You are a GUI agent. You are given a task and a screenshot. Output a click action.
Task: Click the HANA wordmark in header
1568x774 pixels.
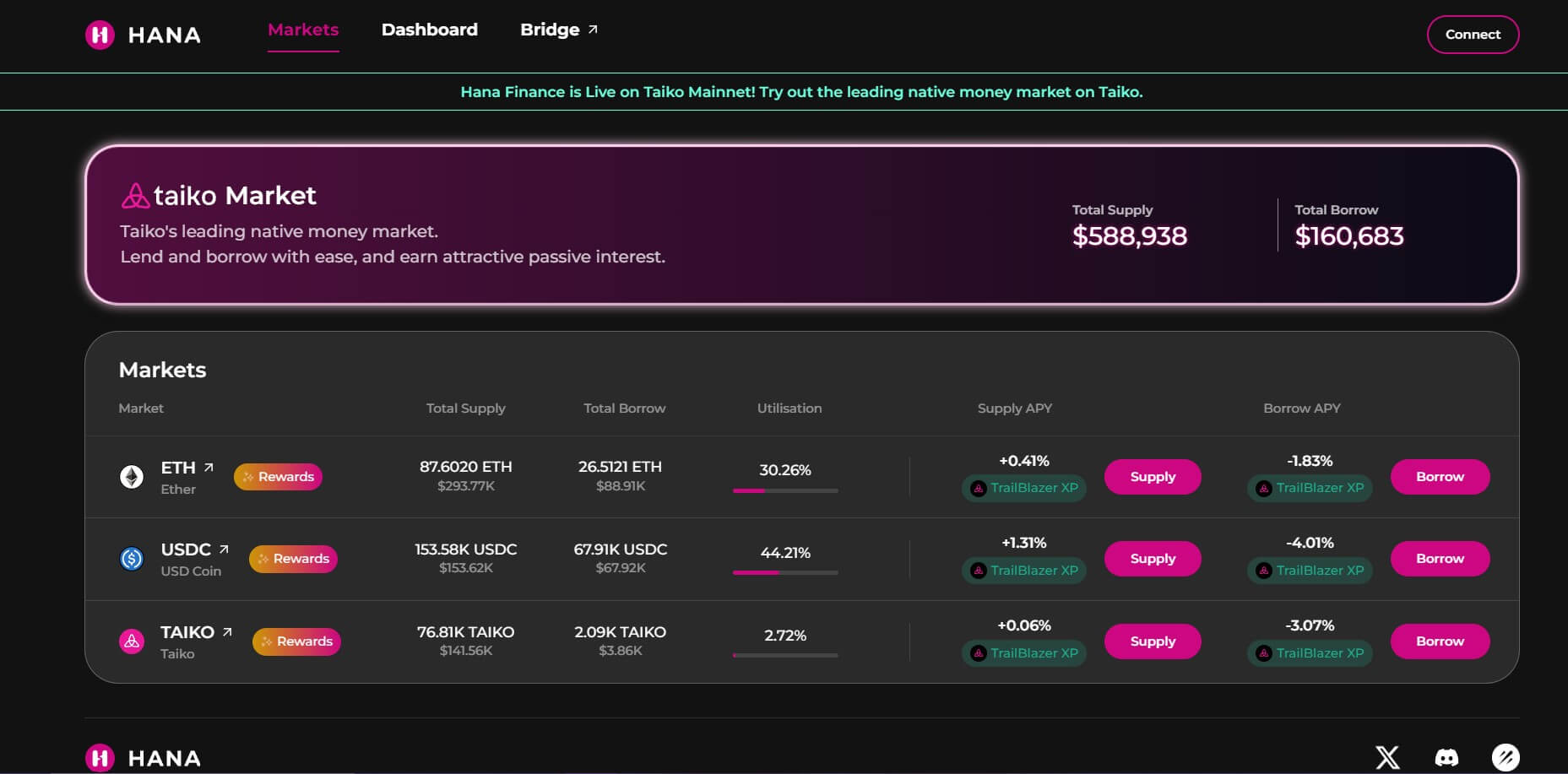coord(165,35)
